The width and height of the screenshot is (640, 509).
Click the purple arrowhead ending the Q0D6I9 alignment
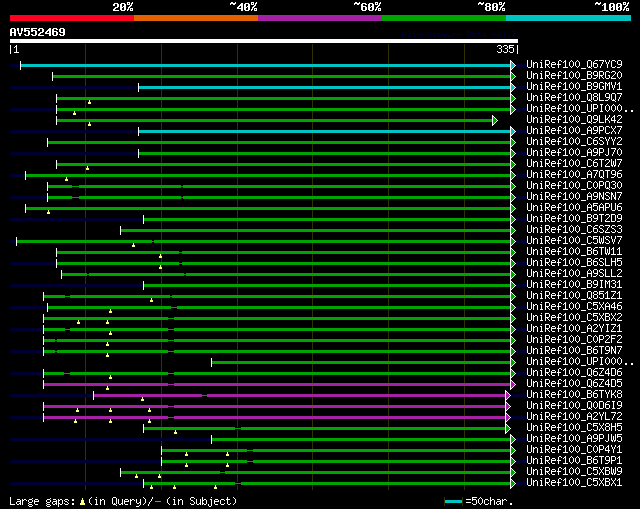point(508,407)
